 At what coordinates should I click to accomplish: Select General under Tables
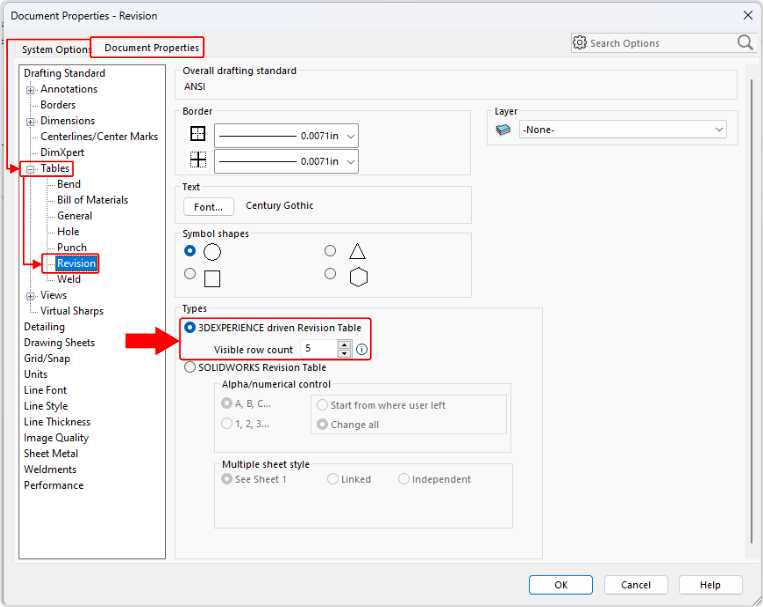pos(74,216)
